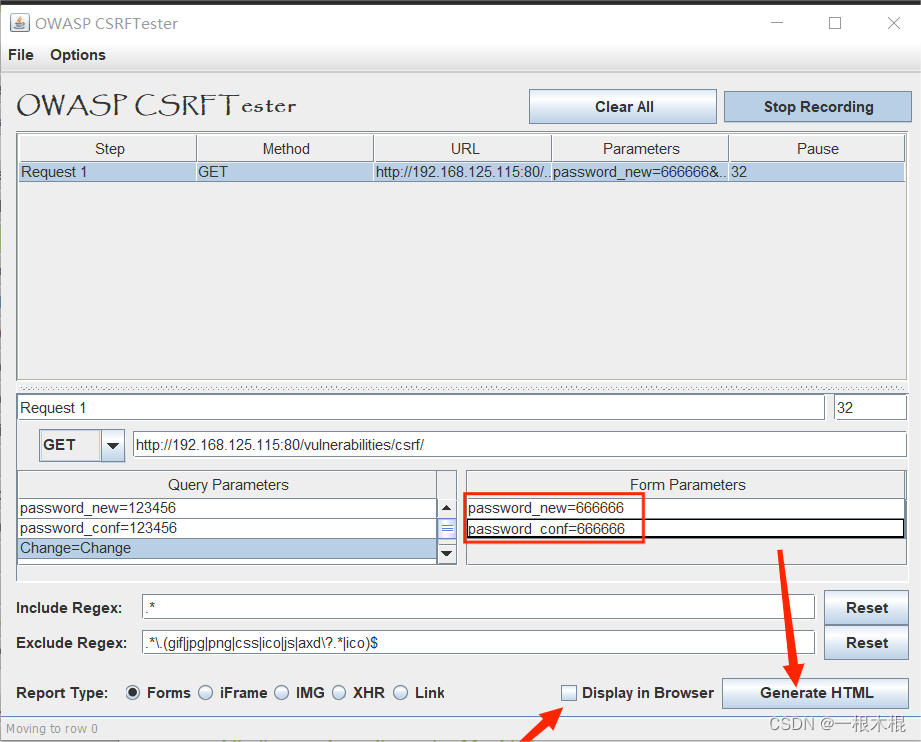921x742 pixels.
Task: Select the IMG report type
Action: click(x=282, y=693)
